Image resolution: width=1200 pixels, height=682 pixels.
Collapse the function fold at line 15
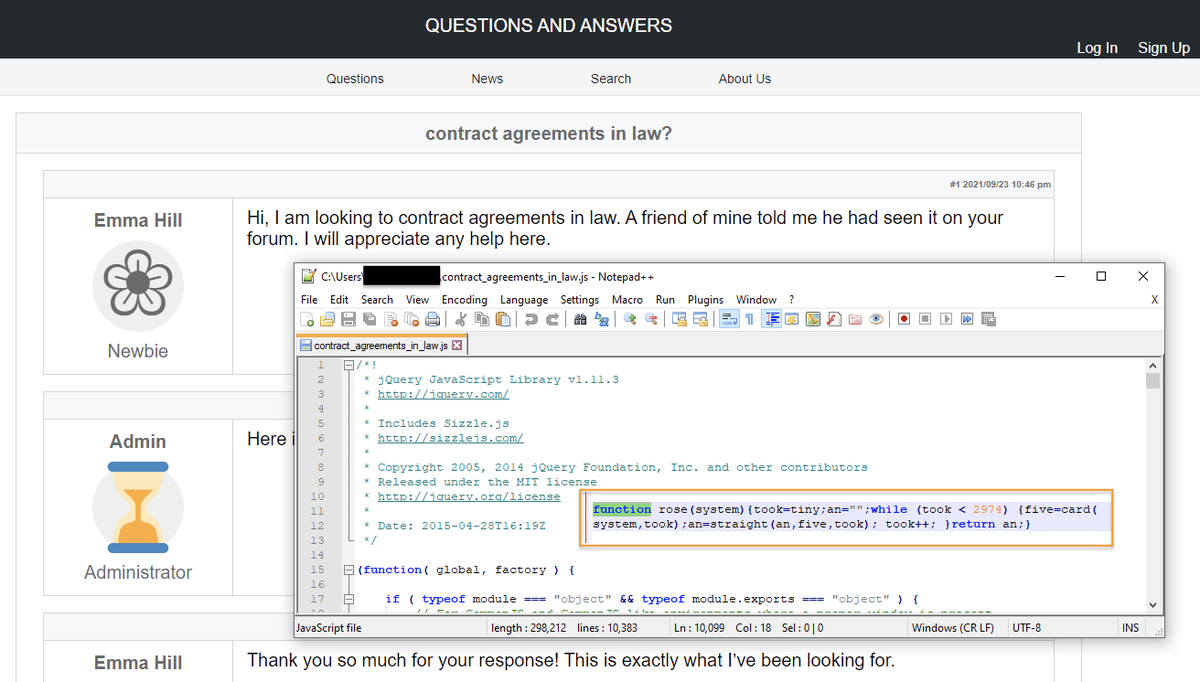348,569
